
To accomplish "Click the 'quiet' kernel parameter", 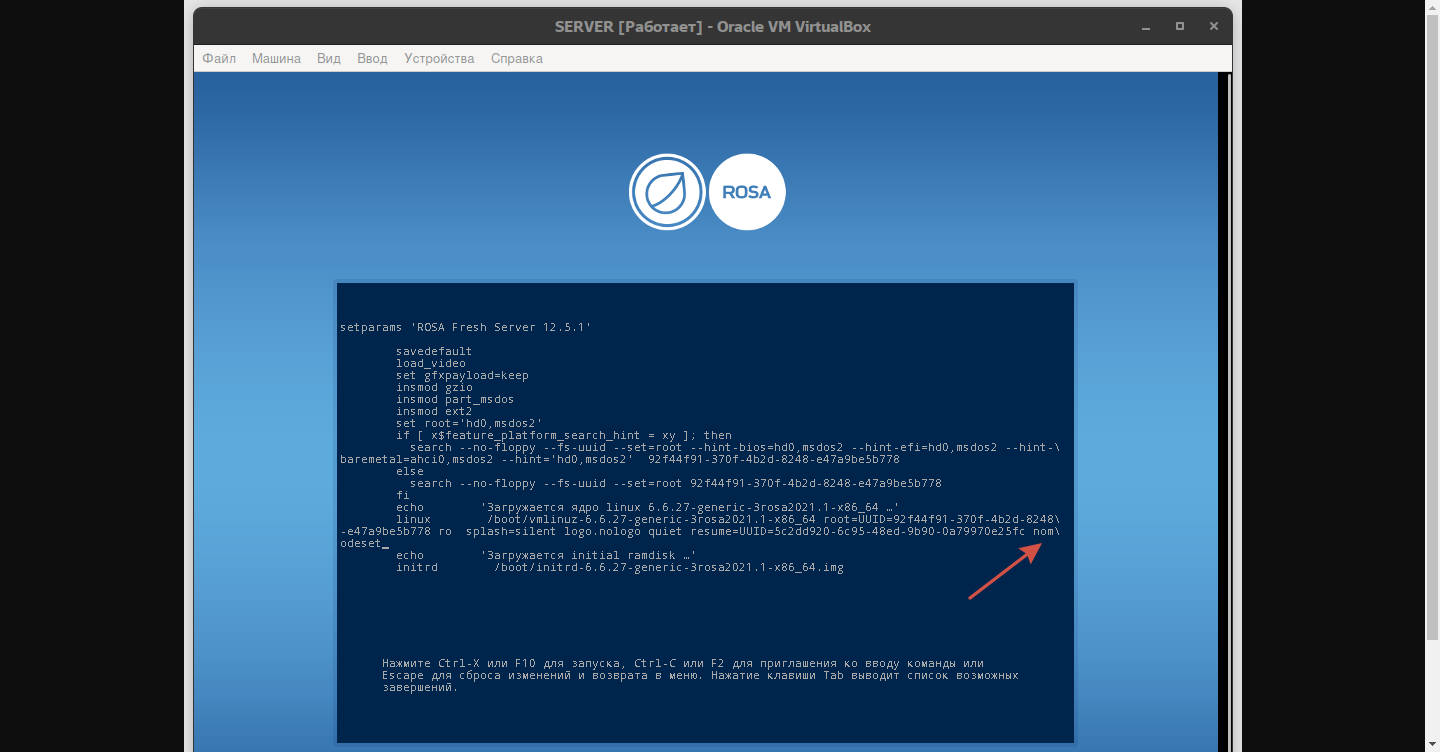I will click(666, 531).
